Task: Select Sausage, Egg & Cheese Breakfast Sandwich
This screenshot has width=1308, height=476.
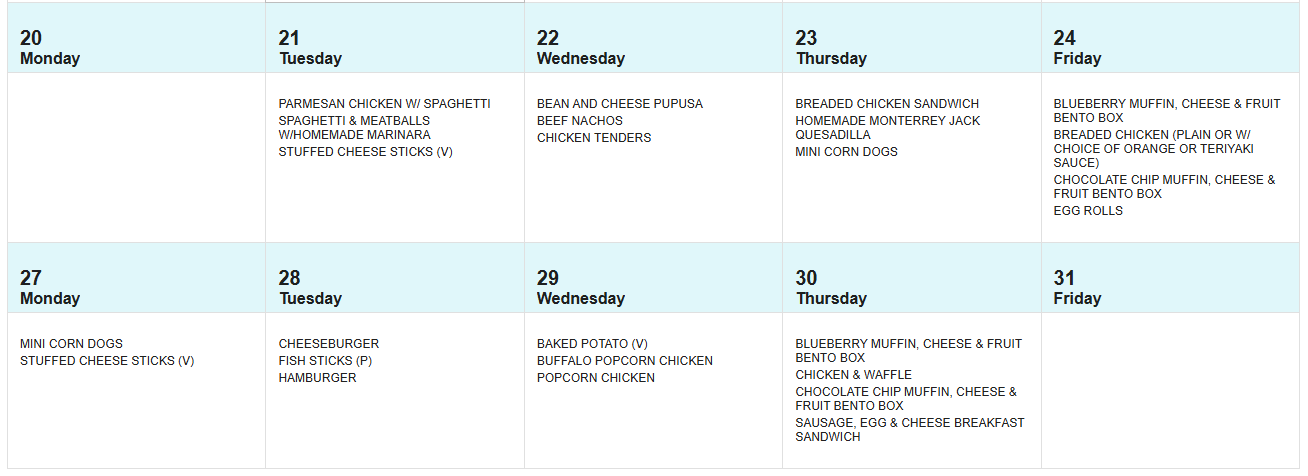Action: [909, 430]
